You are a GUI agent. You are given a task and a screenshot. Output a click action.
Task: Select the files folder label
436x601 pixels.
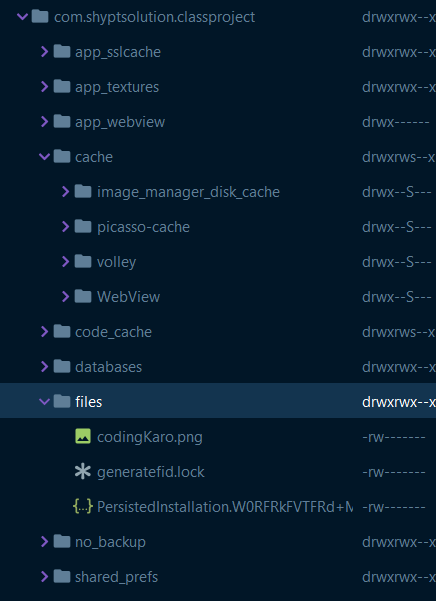pos(89,402)
